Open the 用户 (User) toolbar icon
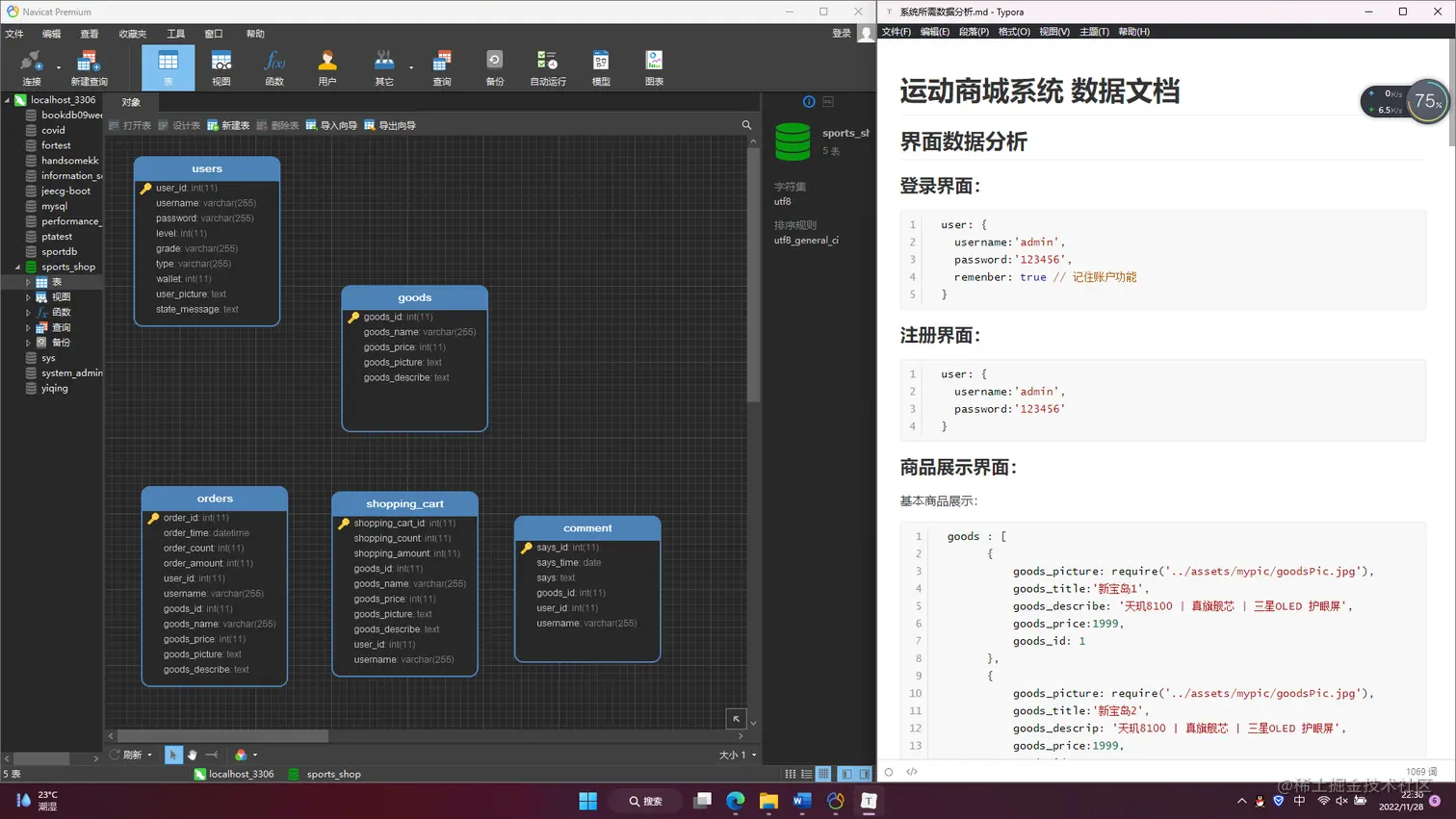1456x819 pixels. tap(327, 67)
